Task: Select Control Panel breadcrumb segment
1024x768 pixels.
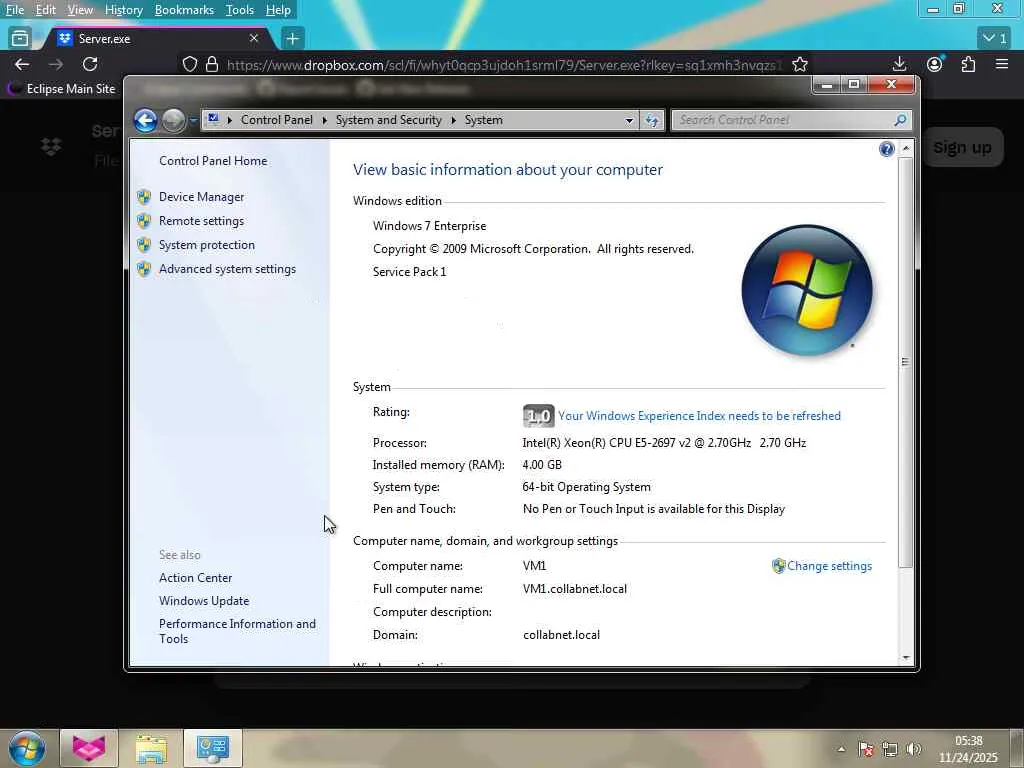Action: coord(276,120)
